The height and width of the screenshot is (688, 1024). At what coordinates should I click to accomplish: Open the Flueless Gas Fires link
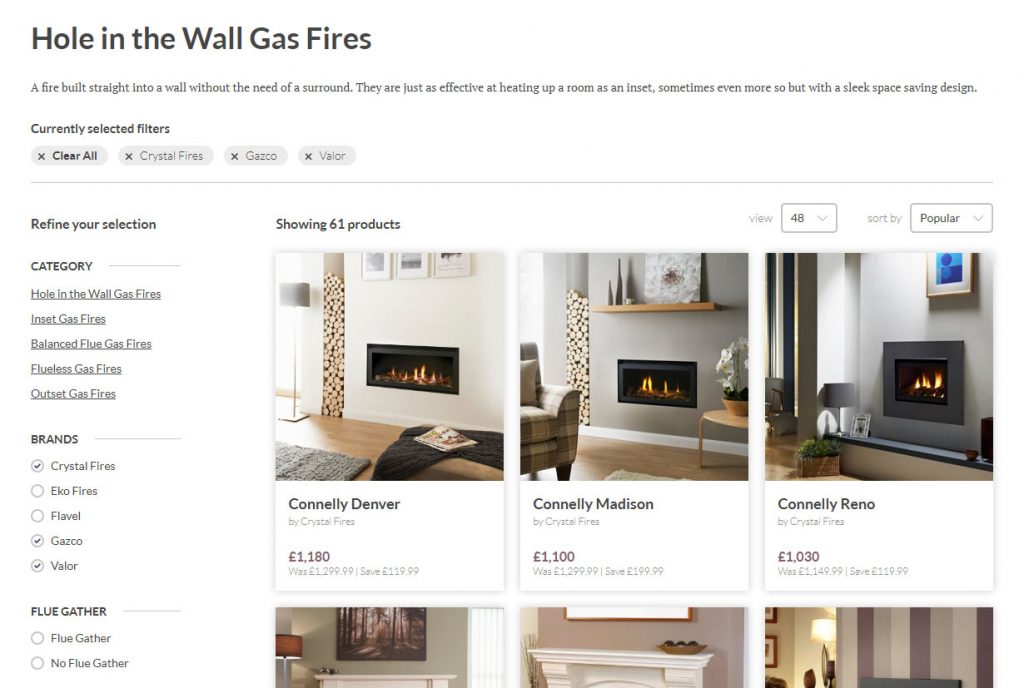(76, 369)
